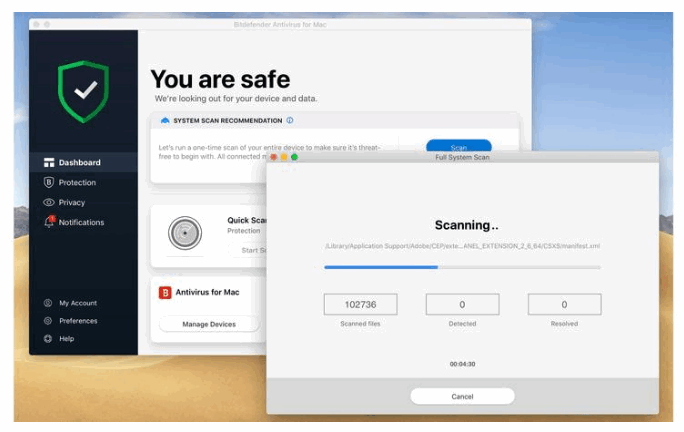Click the scan progress bar

(462, 267)
